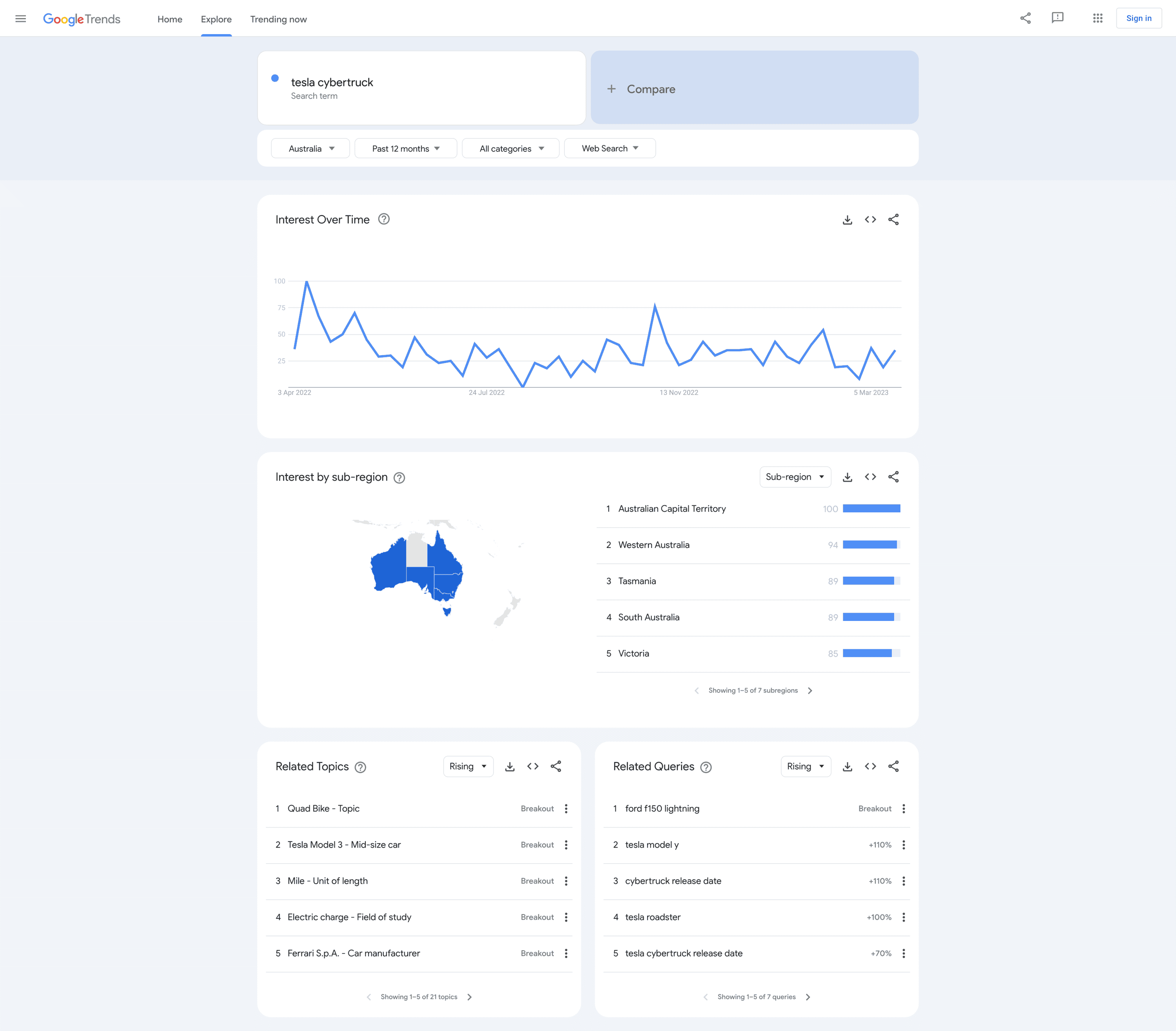Open more options for Tesla Model 3 topic

(x=566, y=844)
